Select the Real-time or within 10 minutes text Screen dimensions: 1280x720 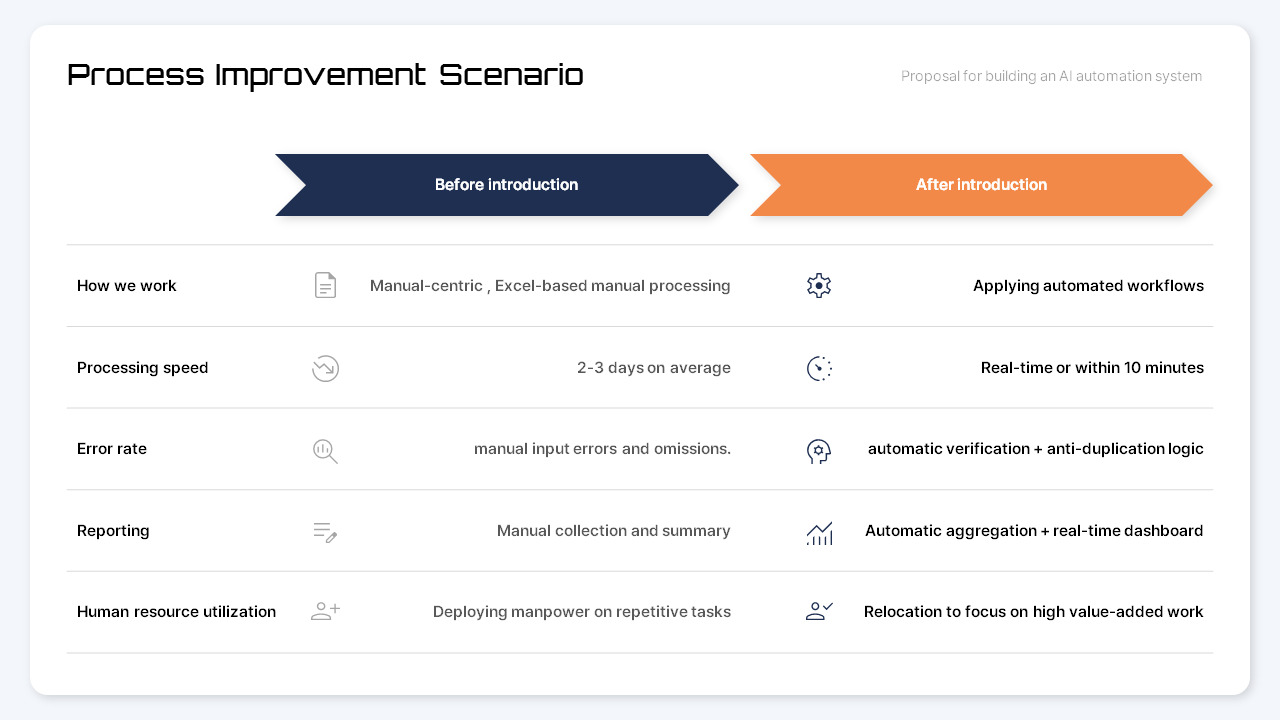[1092, 368]
